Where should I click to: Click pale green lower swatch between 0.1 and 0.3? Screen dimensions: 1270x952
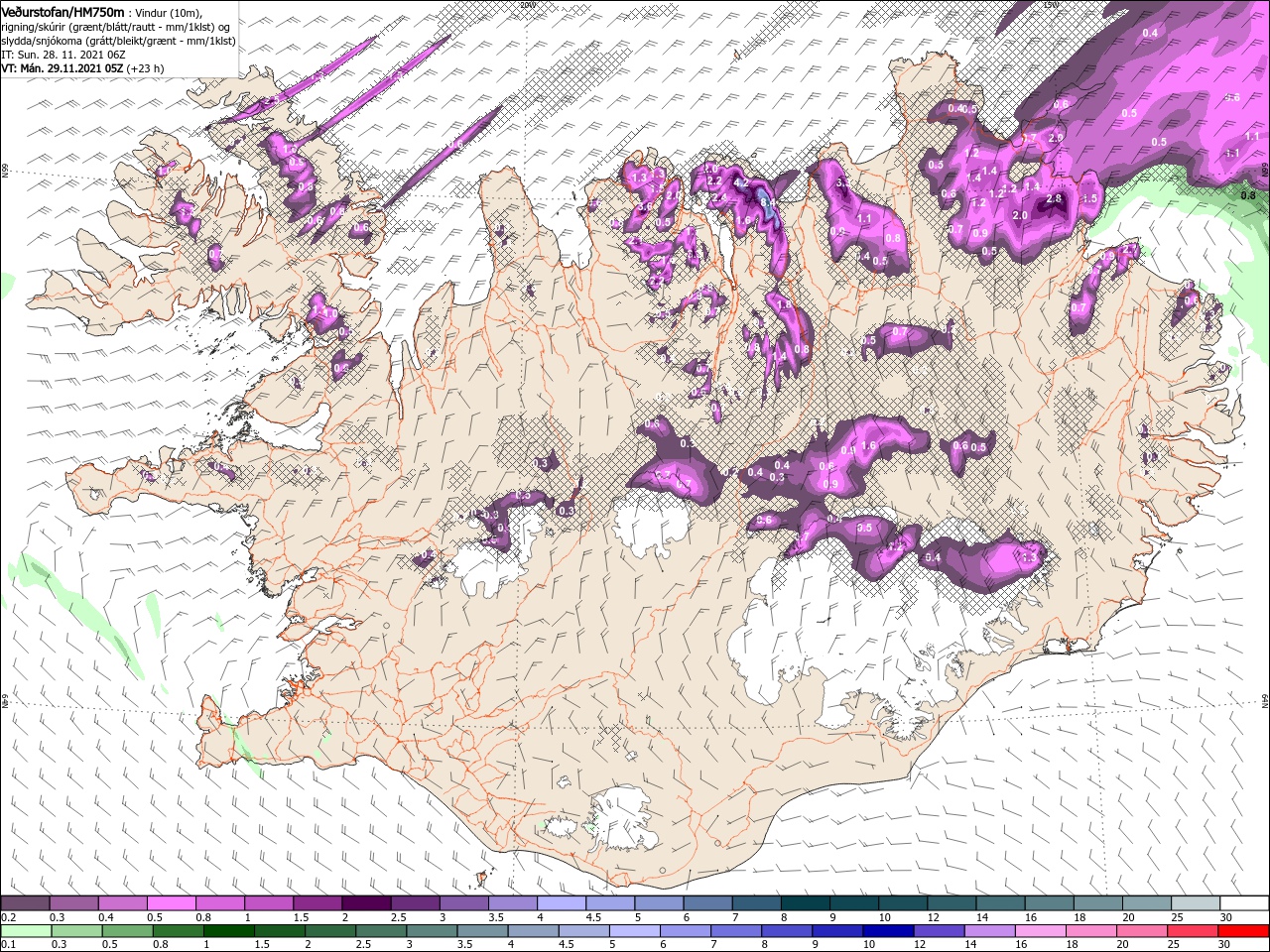[26, 930]
